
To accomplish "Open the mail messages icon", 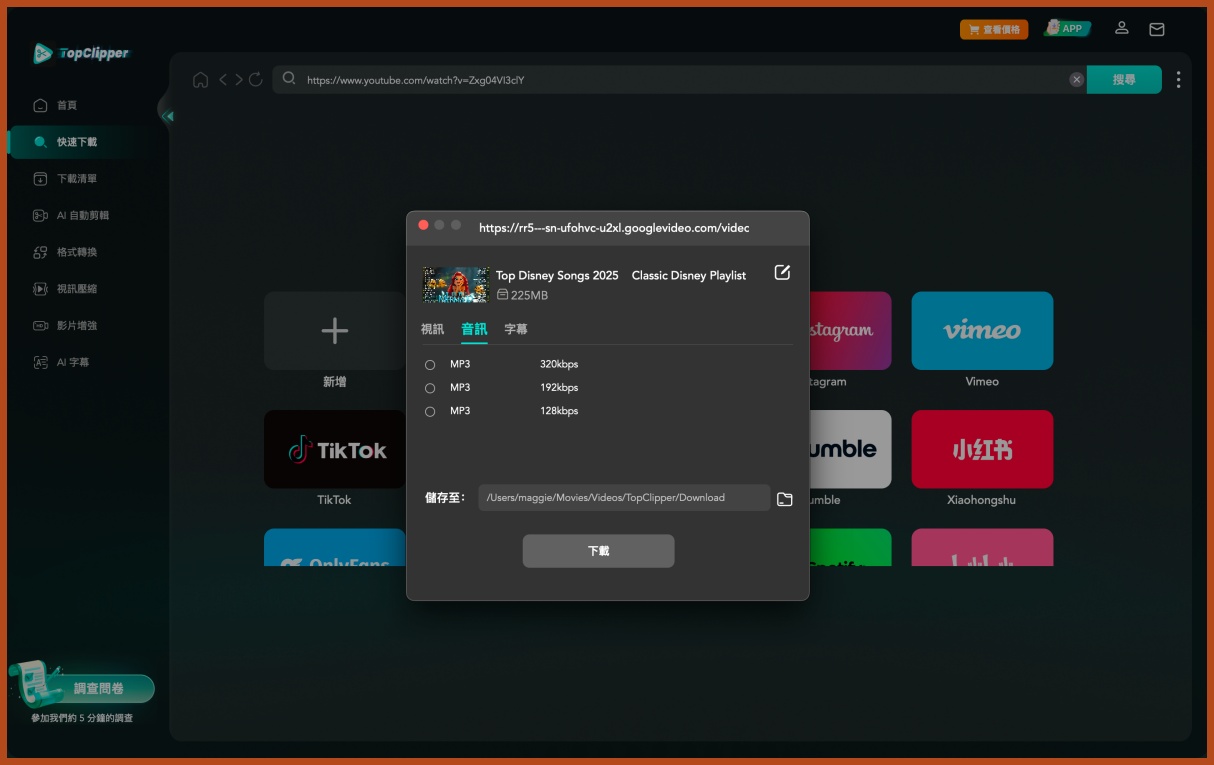I will (1156, 29).
